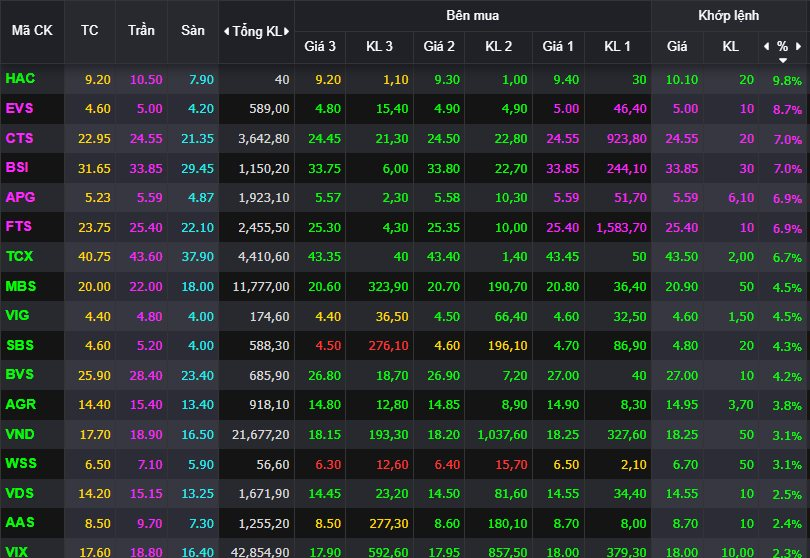Click EVS KL 1 value 46,40
This screenshot has width=810, height=558.
pos(630,109)
